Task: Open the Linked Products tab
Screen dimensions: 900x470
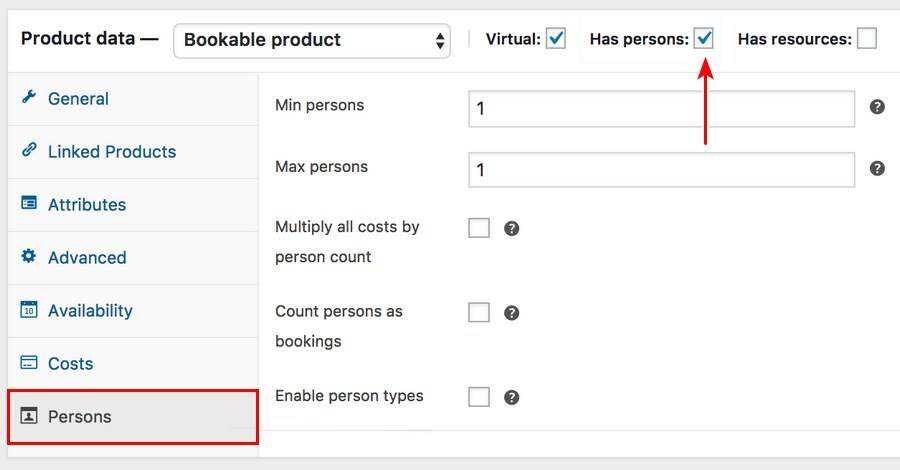Action: [111, 152]
